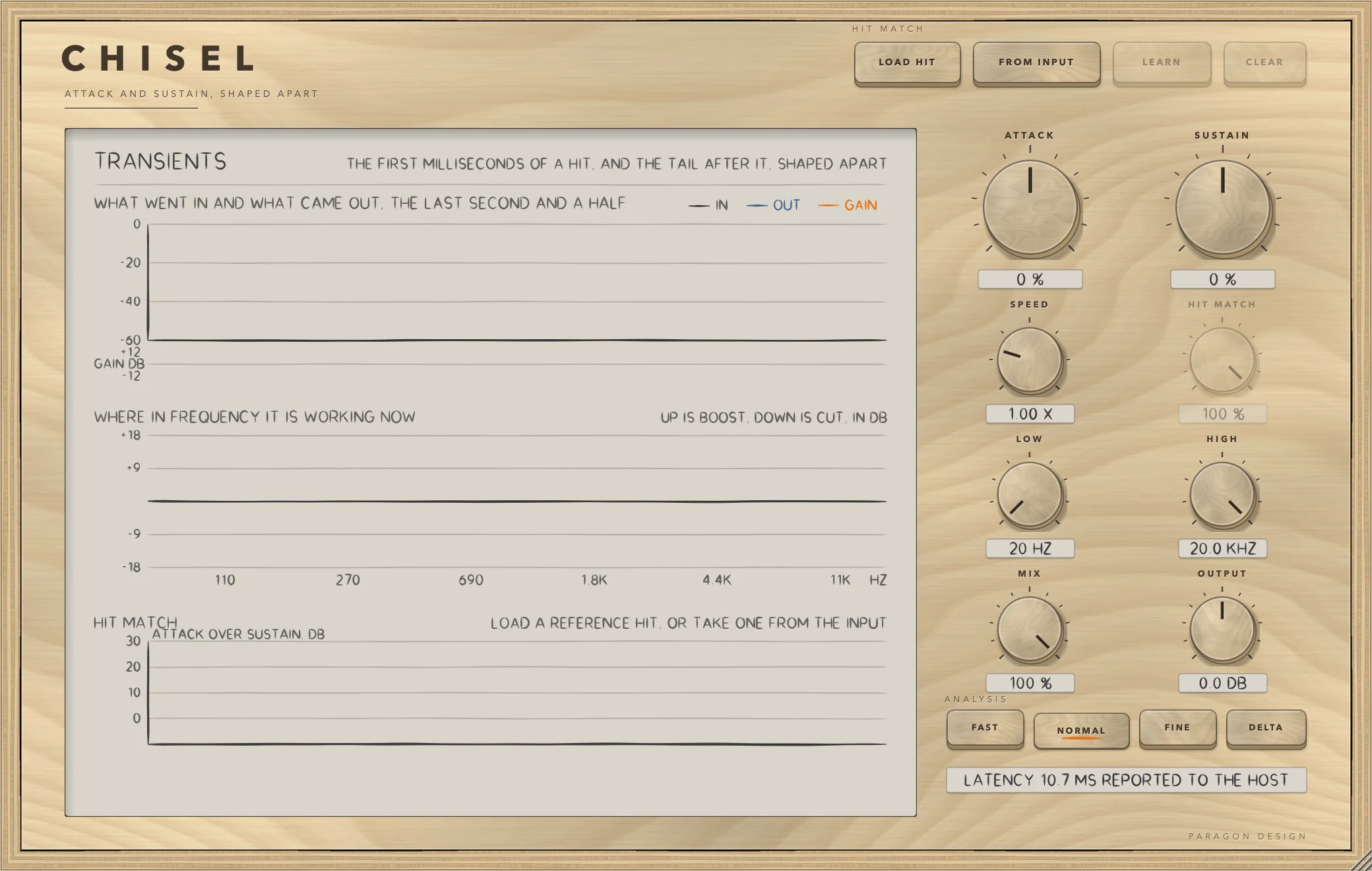Click the Mix value 100 %

tap(1030, 683)
